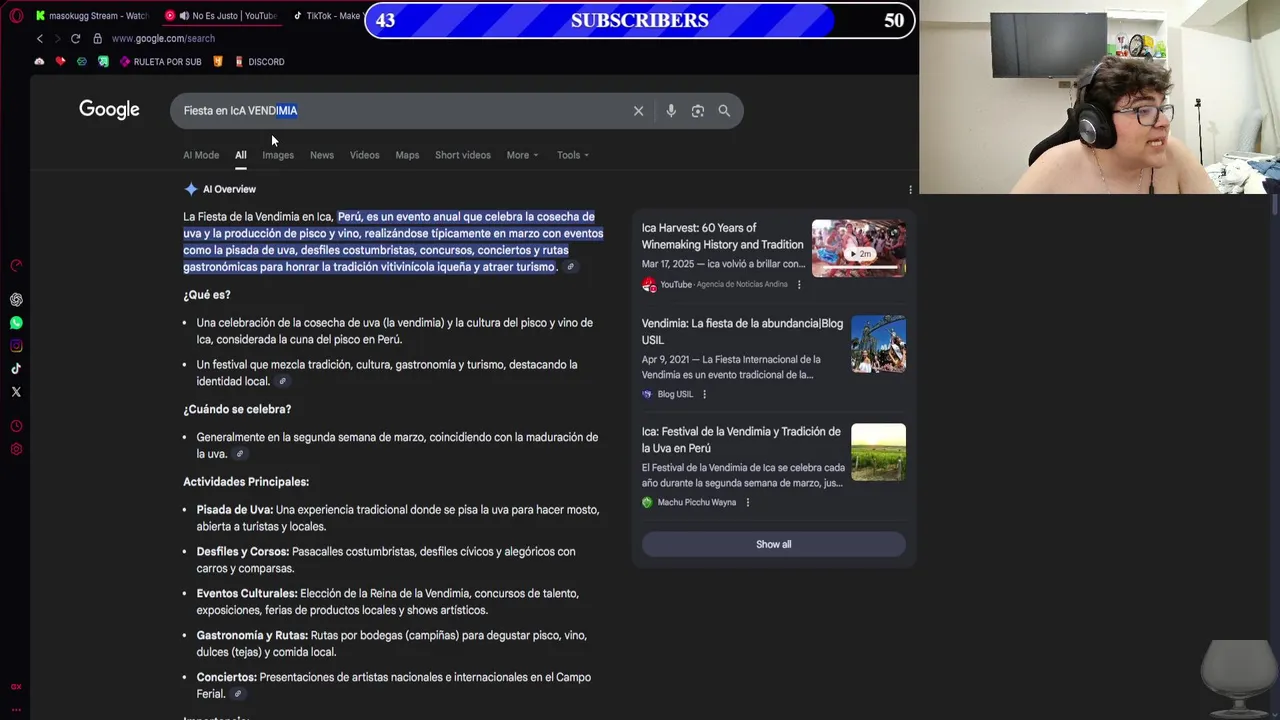Expand the Tools dropdown

click(x=573, y=155)
